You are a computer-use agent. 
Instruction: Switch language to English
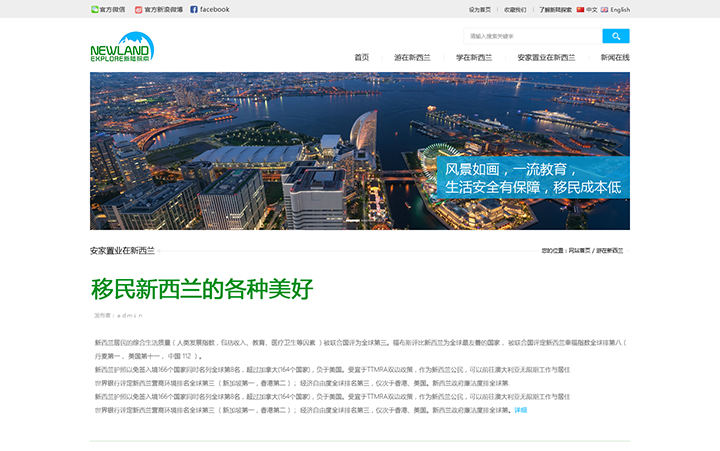(620, 9)
